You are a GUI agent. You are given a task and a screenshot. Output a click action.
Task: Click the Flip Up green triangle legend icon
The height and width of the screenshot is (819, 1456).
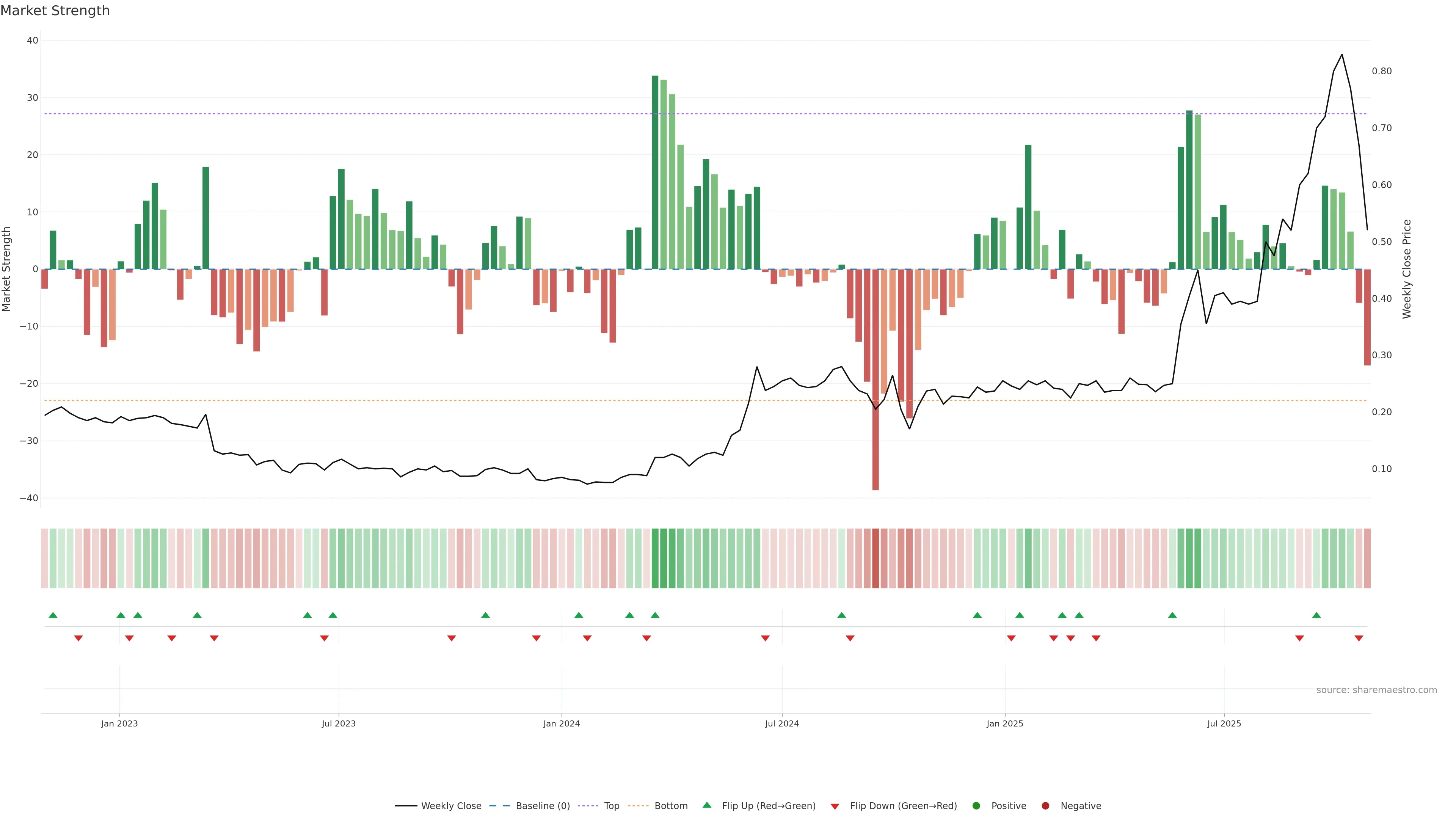706,805
